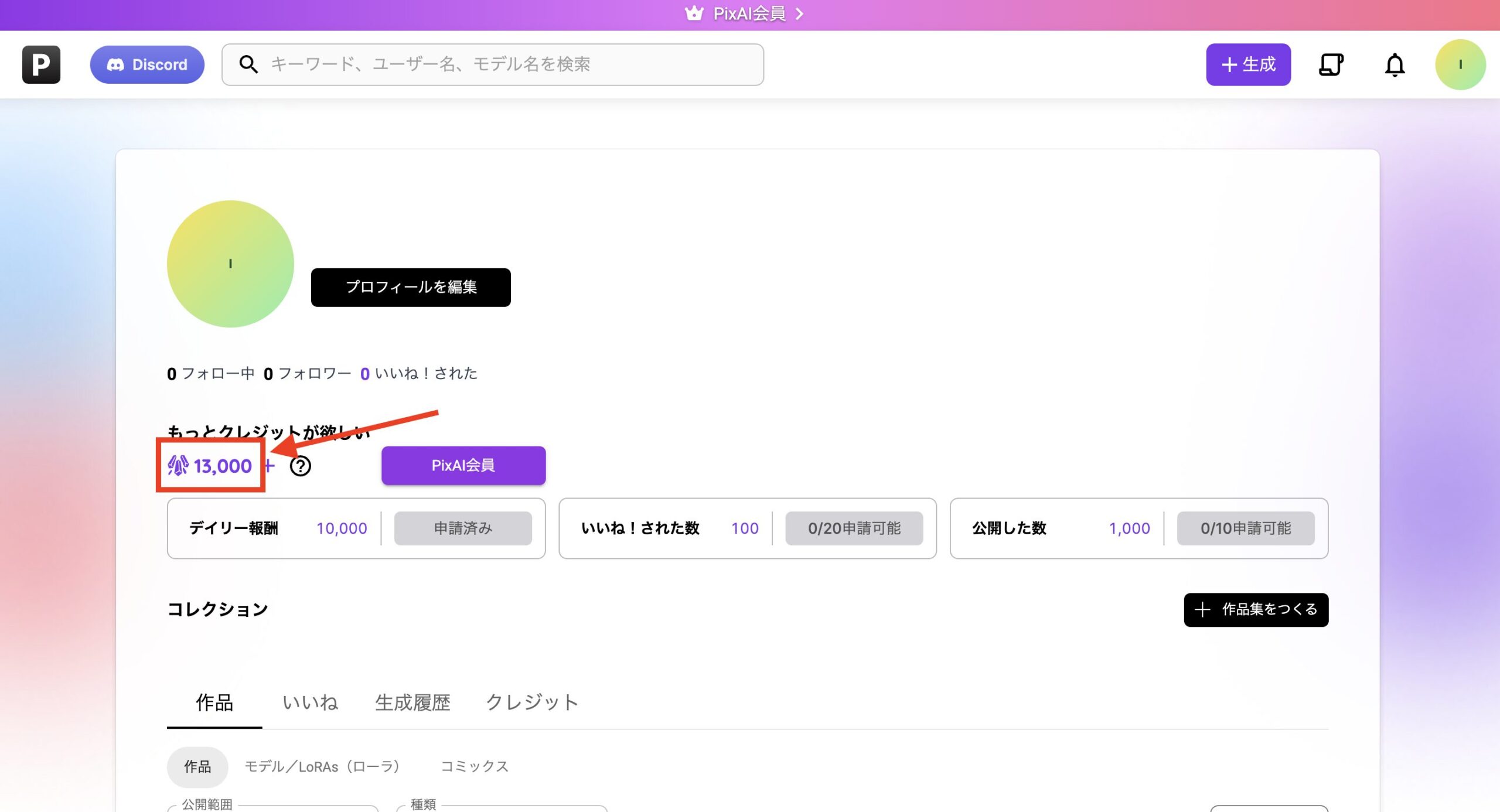
Task: Edit profile with プロフィールを編集 button
Action: coord(411,287)
